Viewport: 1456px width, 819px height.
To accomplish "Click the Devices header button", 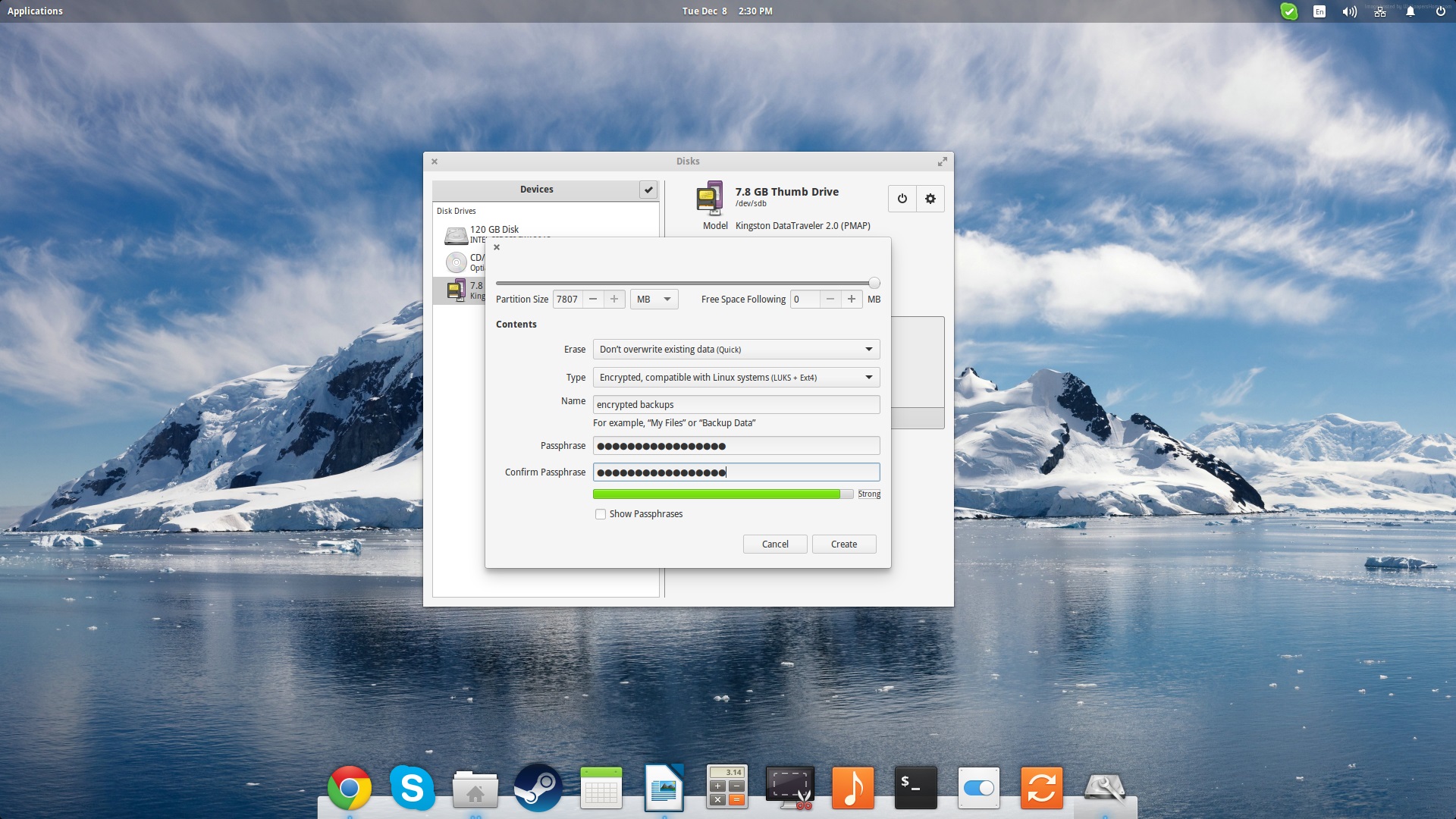I will point(536,190).
